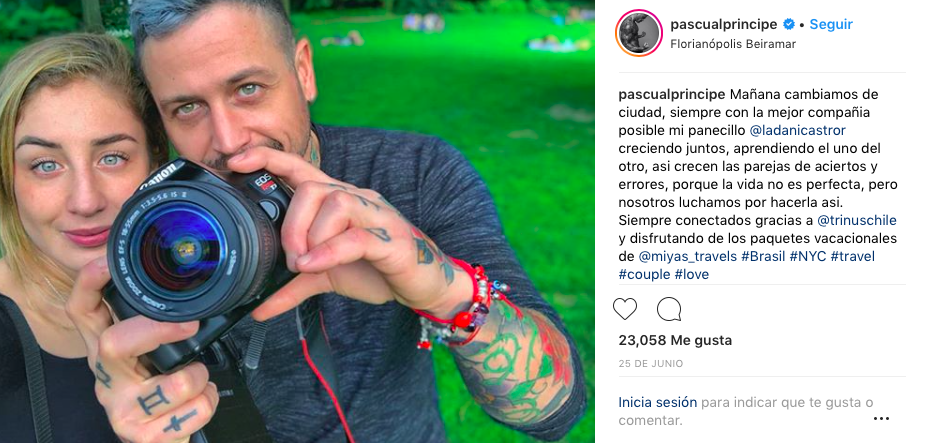Click the couple photo with the camera

tap(297, 221)
